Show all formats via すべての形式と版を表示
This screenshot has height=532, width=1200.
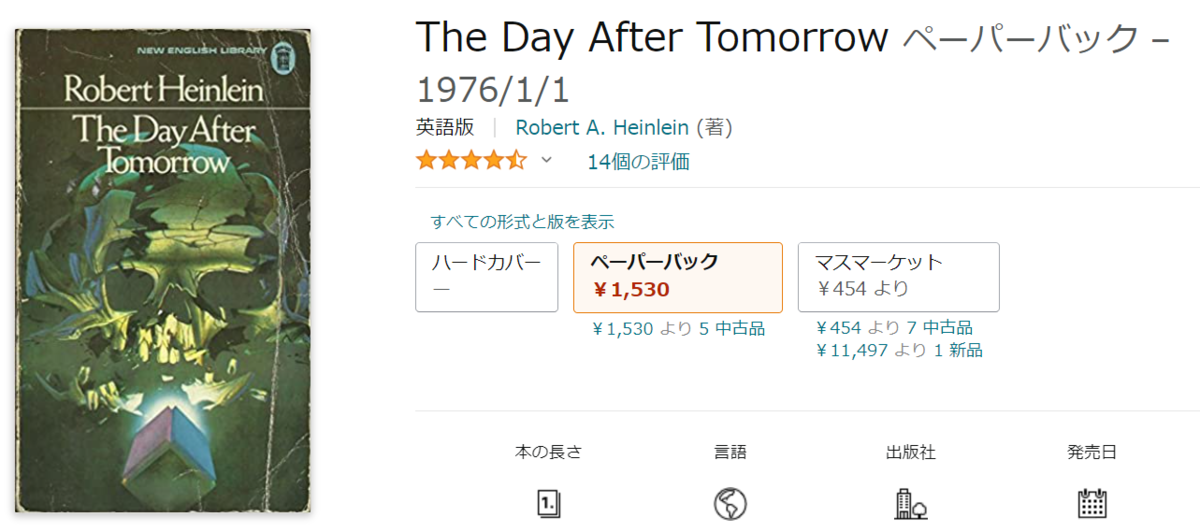(522, 222)
